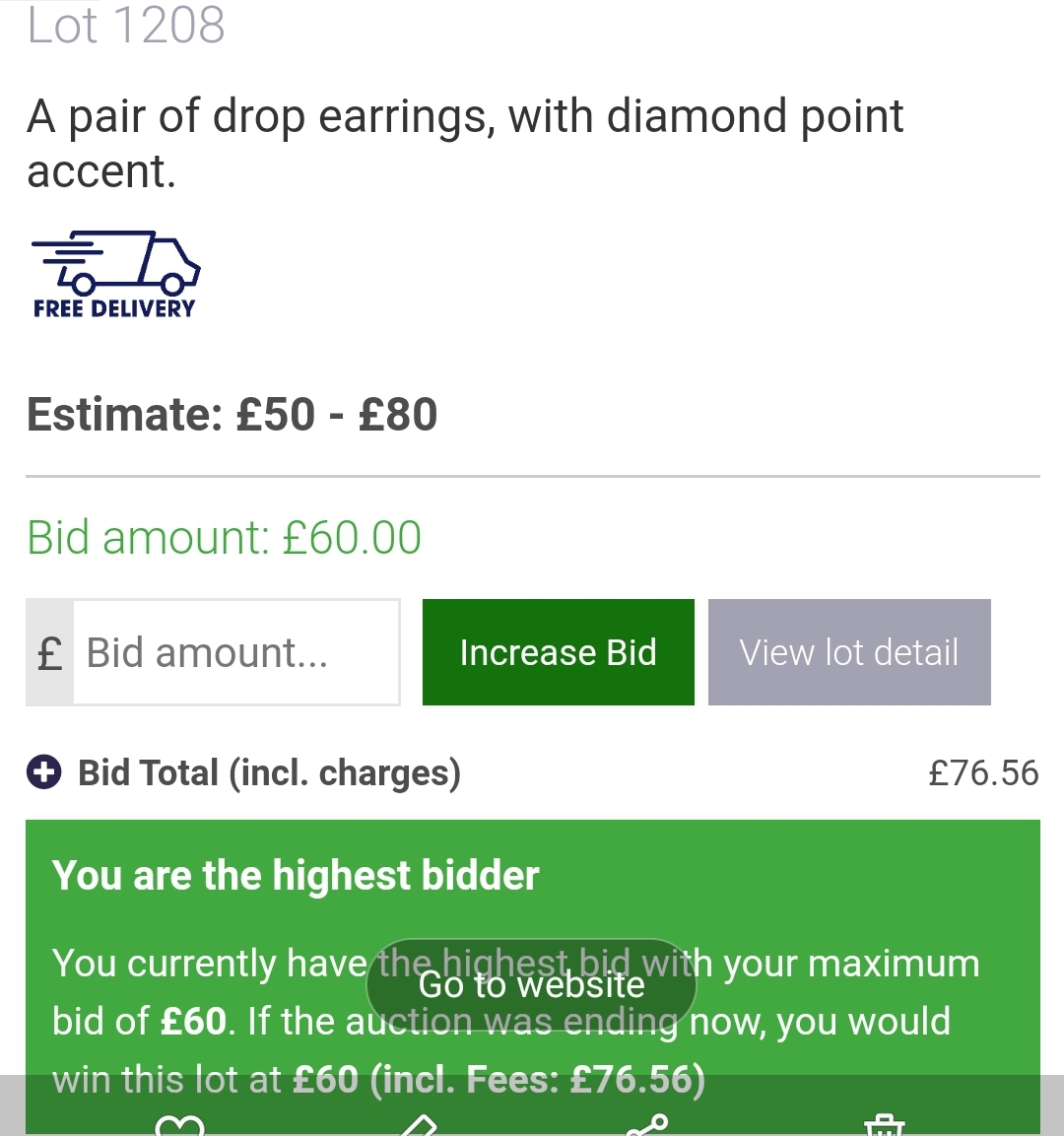Viewport: 1064px width, 1136px height.
Task: Click the bold 'incl. Fees: £76.56' banner text
Action: (537, 1080)
